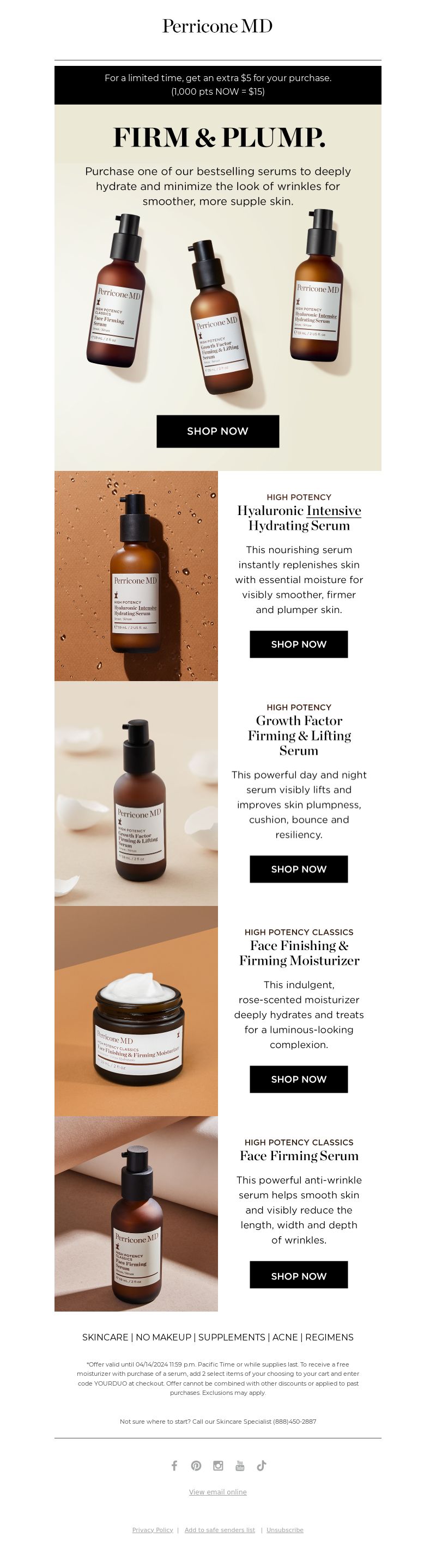Click the Perricone MD logo

[x=217, y=26]
